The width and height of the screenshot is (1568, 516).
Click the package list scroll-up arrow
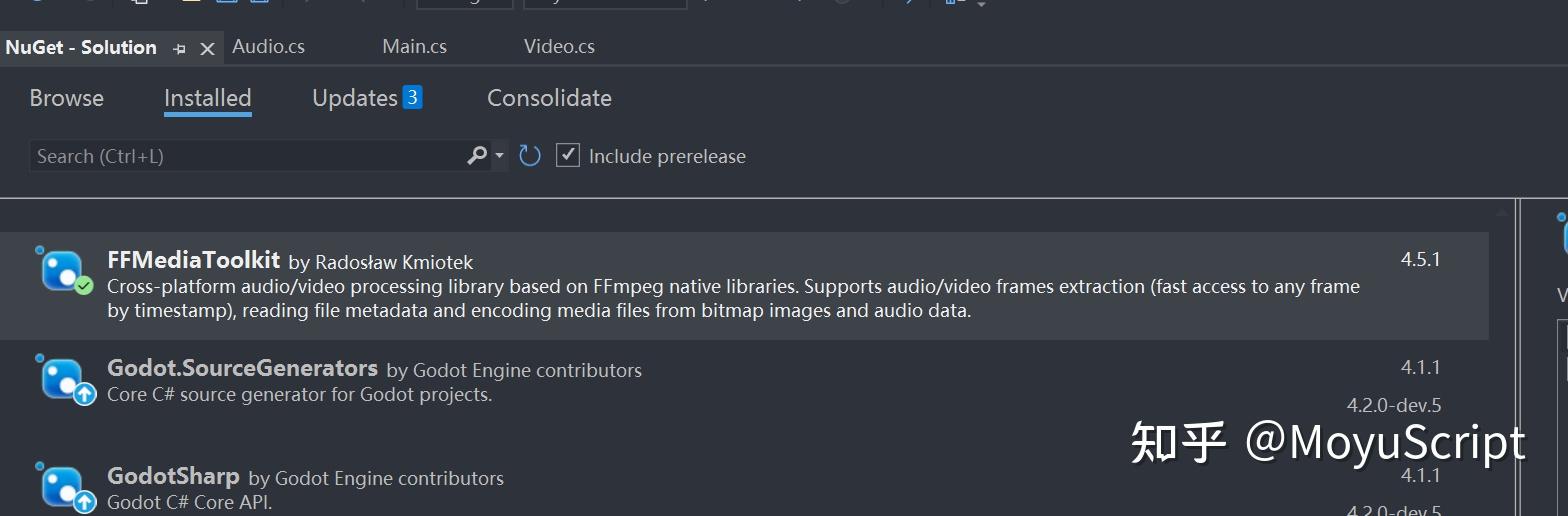click(x=1502, y=212)
